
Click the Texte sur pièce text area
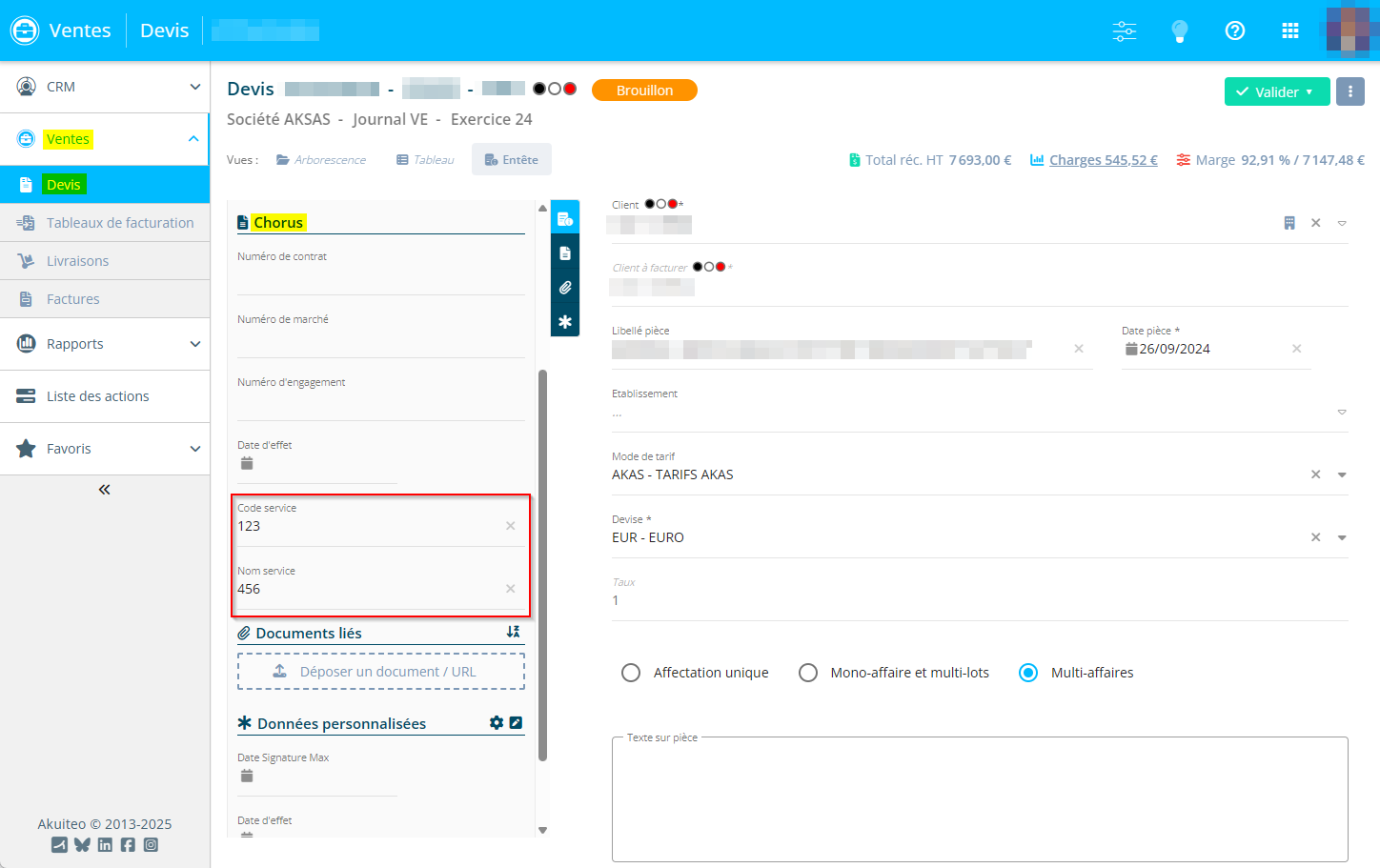coord(980,800)
